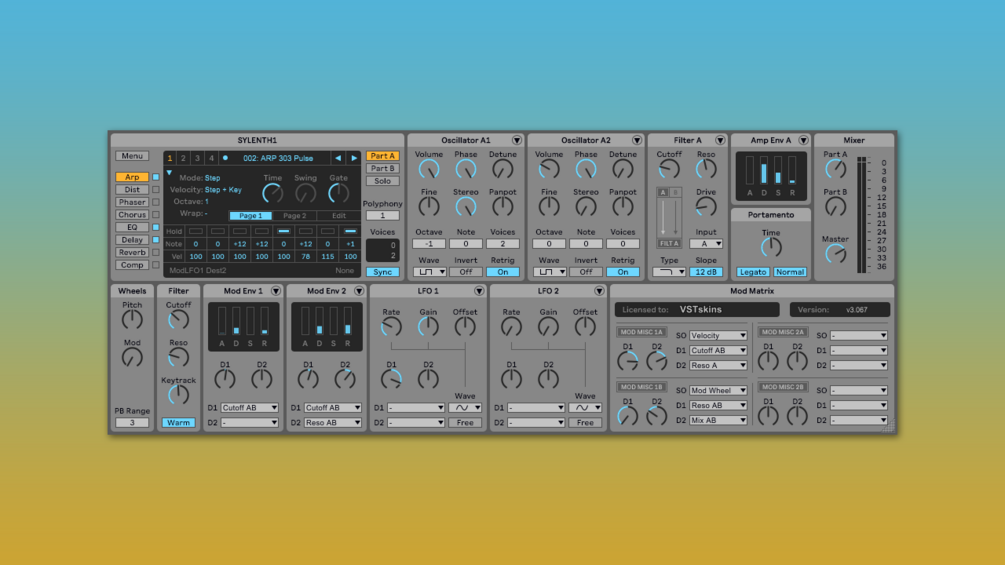Screen dimensions: 1005x565
Task: Click the Mod wheel knob
Action: [x=132, y=357]
